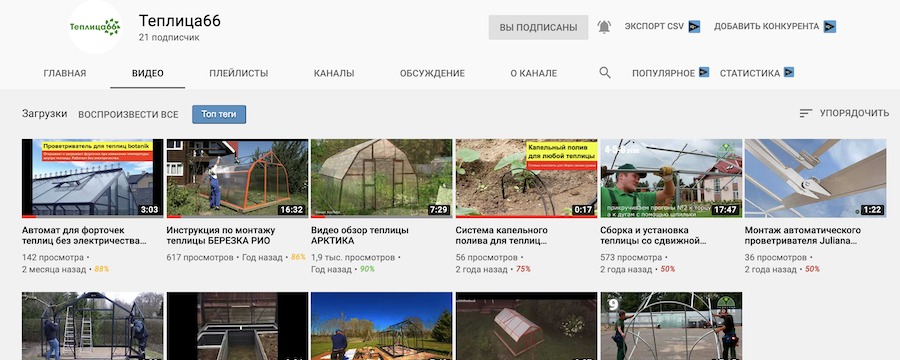
Task: Go to the Главная tab
Action: [65, 73]
